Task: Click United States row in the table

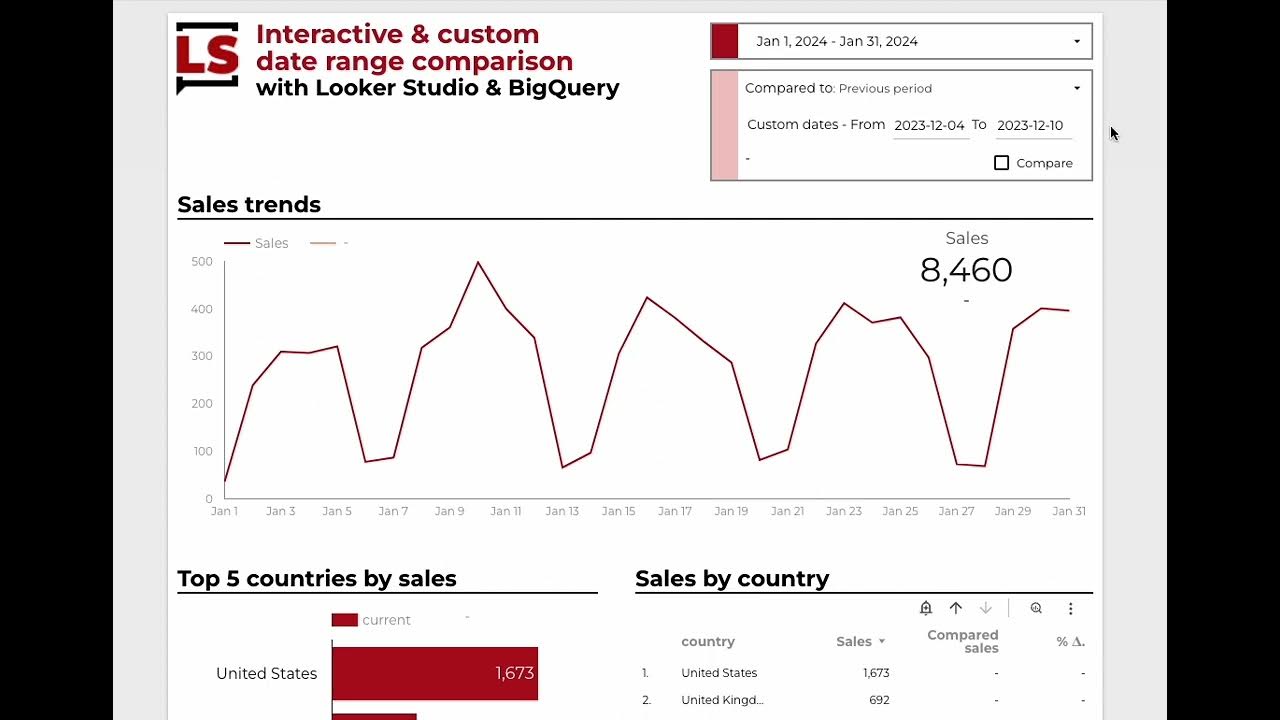Action: coord(864,673)
